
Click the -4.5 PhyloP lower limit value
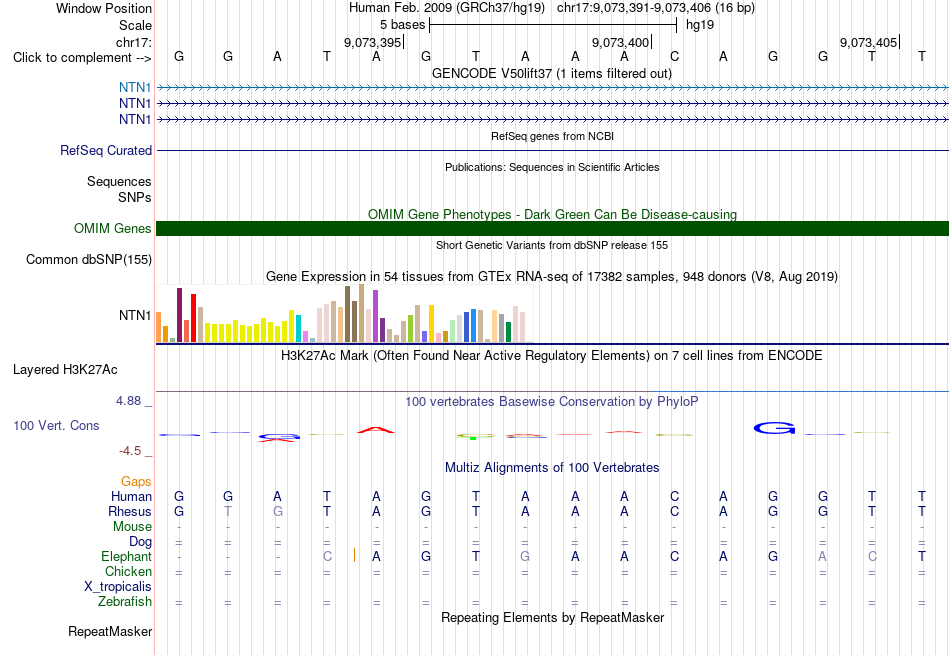coord(130,451)
